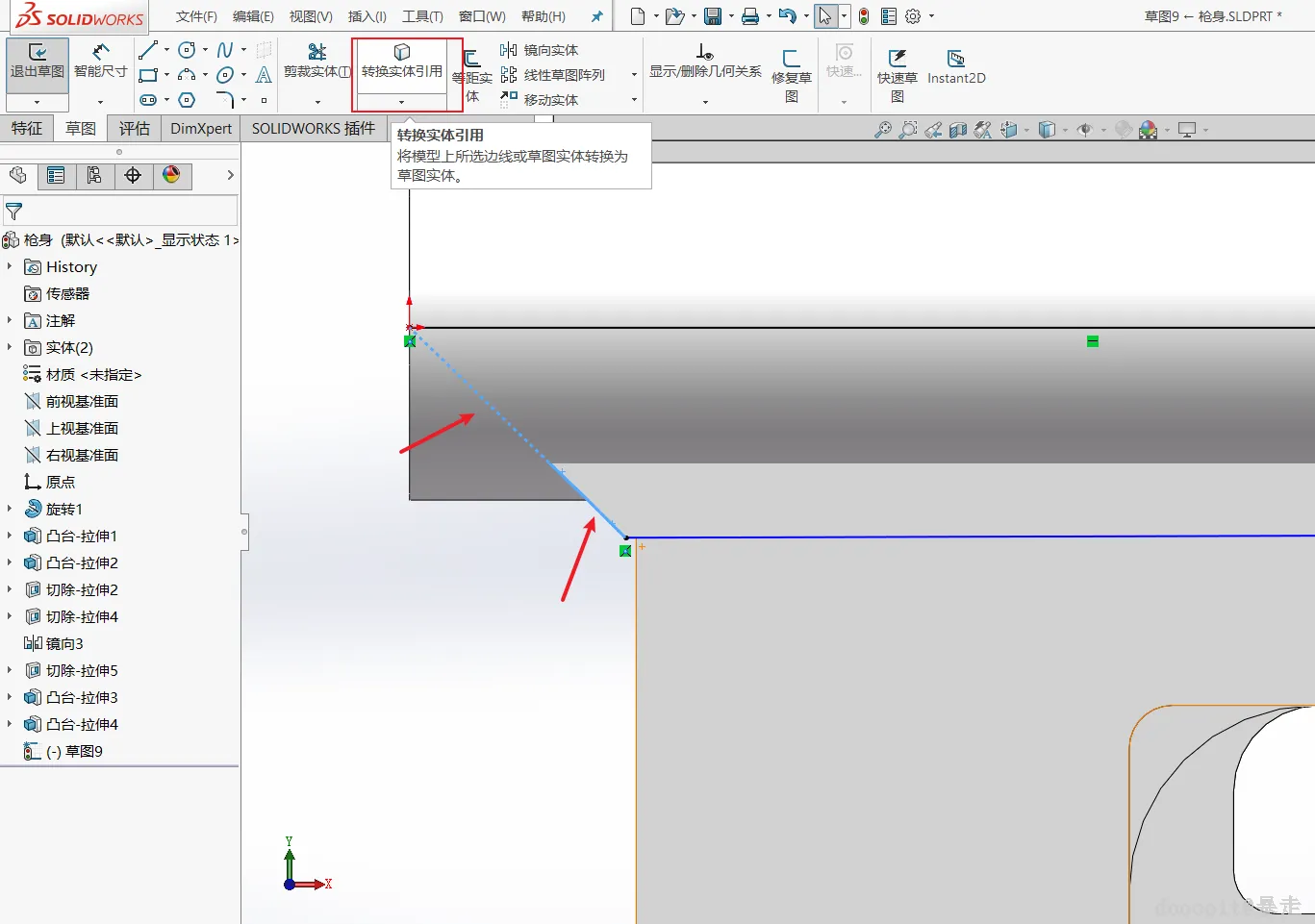1315x924 pixels.
Task: Expand the History node in feature tree
Action: (x=10, y=266)
